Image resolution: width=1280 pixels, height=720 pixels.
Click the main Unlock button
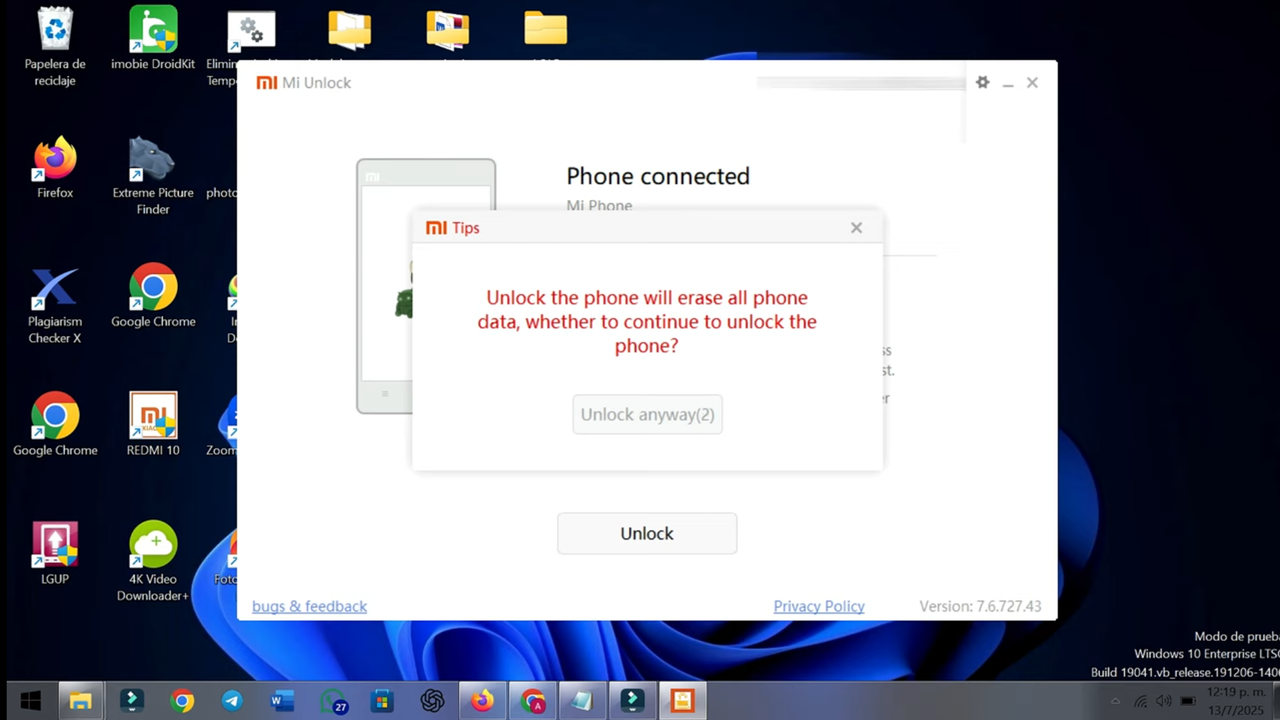click(647, 533)
